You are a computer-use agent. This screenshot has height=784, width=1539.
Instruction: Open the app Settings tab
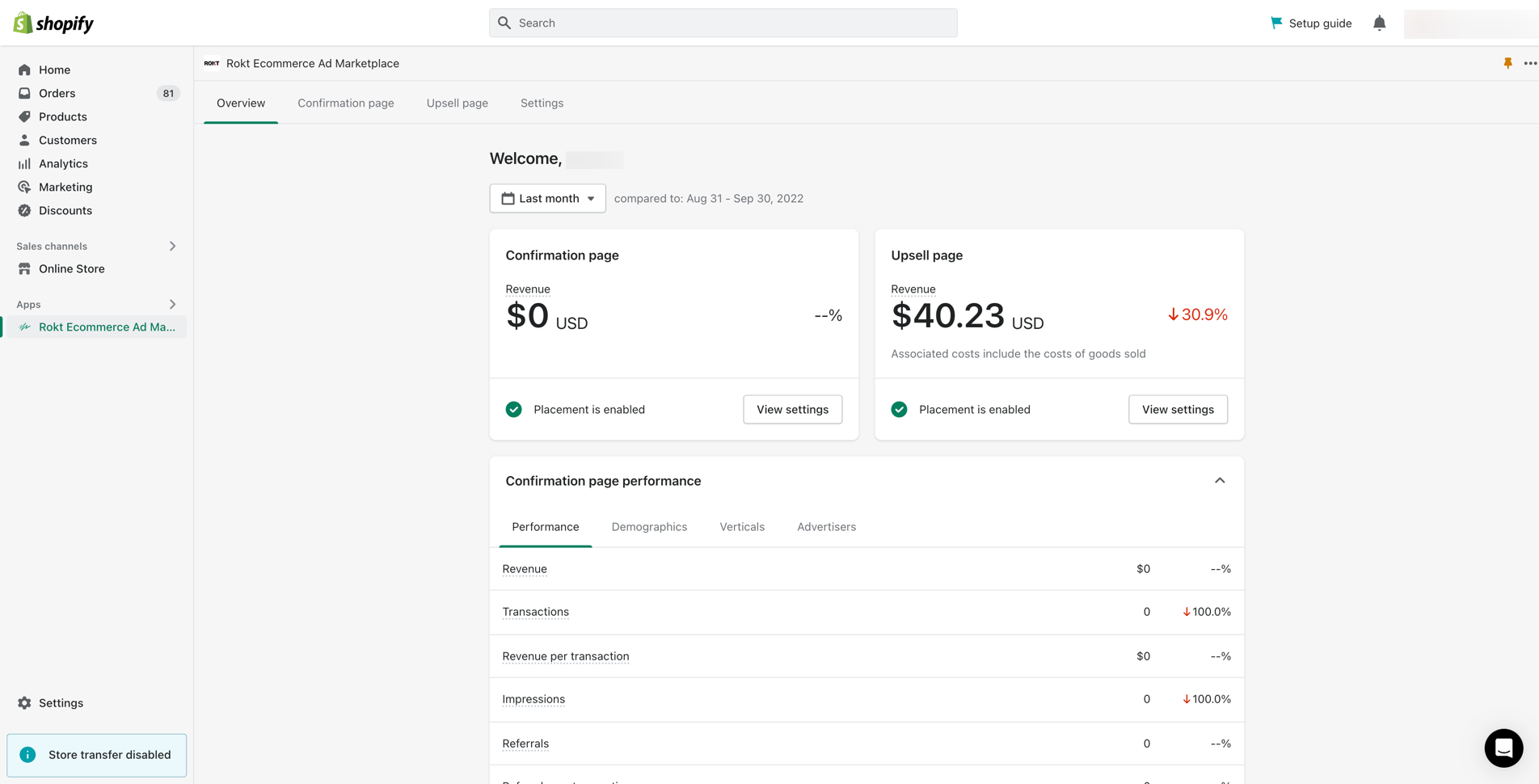[542, 103]
